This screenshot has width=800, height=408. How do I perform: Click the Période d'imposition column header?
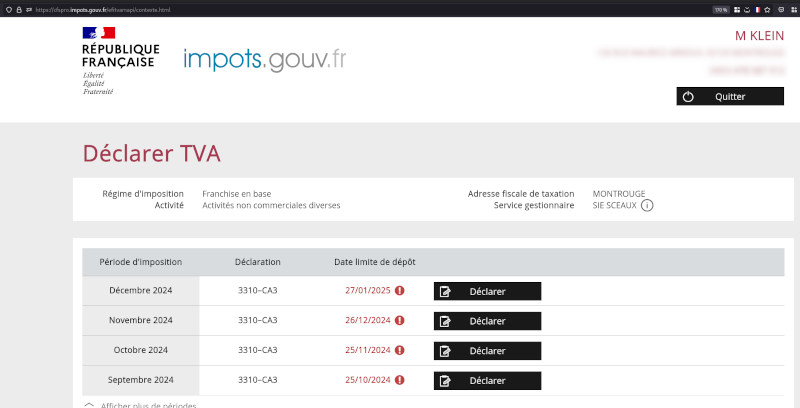pos(141,262)
